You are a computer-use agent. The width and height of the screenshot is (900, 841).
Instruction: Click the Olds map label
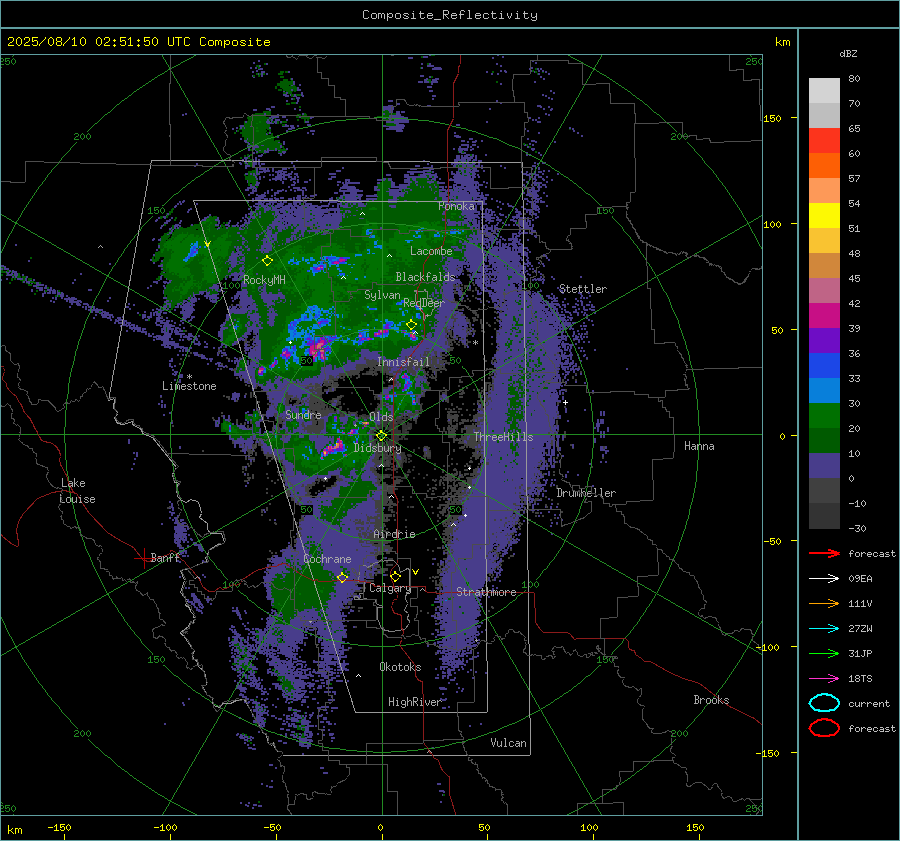(x=381, y=417)
